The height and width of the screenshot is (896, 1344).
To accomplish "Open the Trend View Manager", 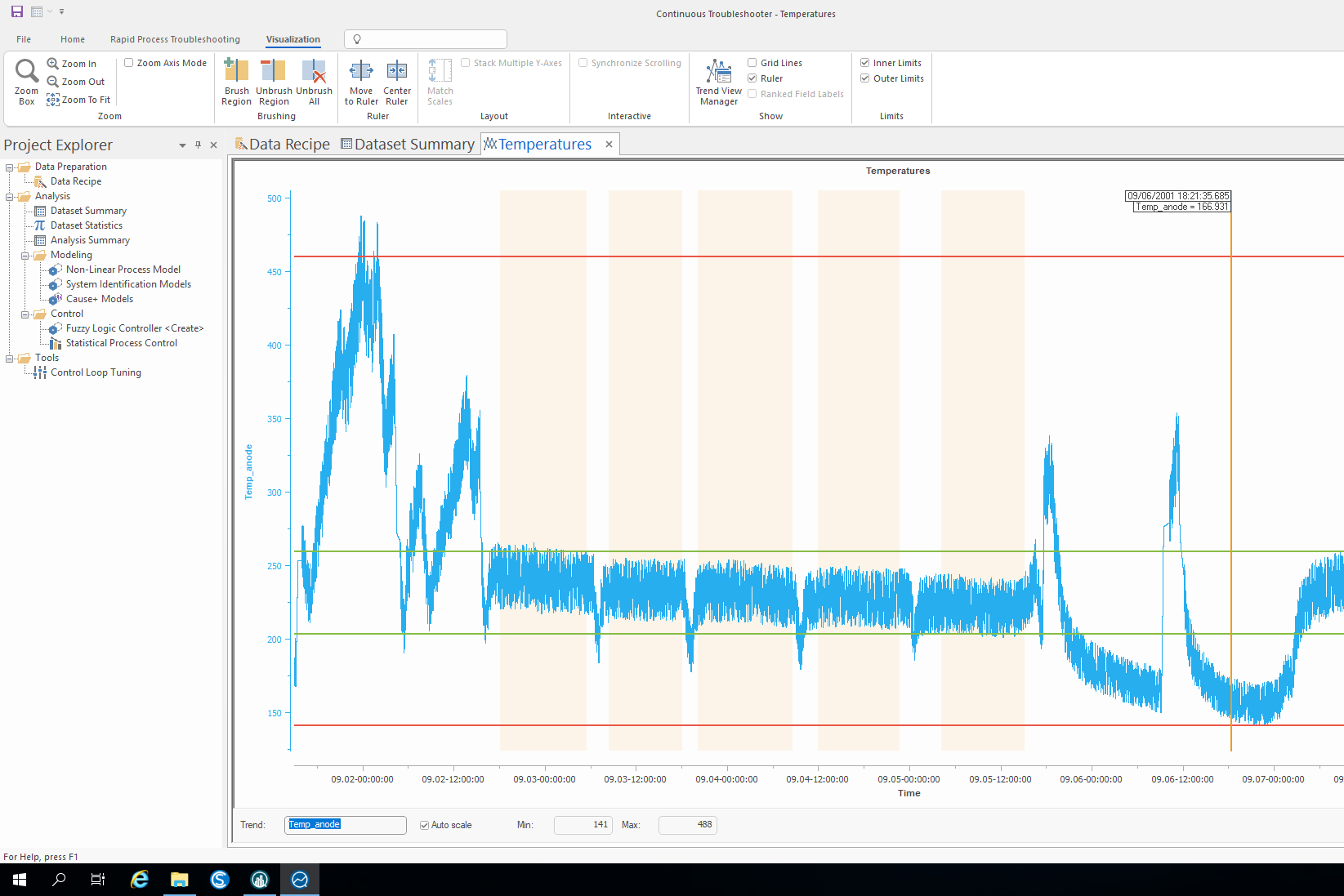I will click(719, 82).
